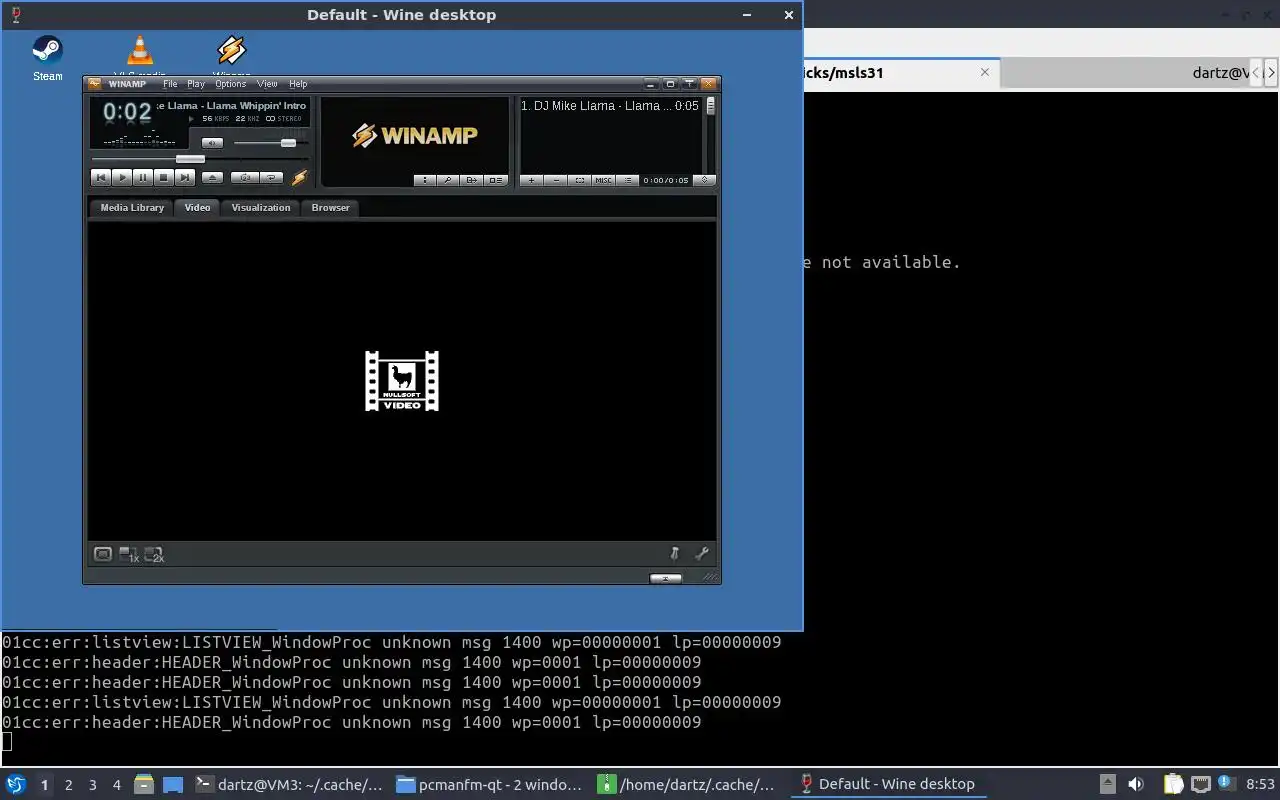Select playlist entry DJ Mike Llama

tap(610, 105)
